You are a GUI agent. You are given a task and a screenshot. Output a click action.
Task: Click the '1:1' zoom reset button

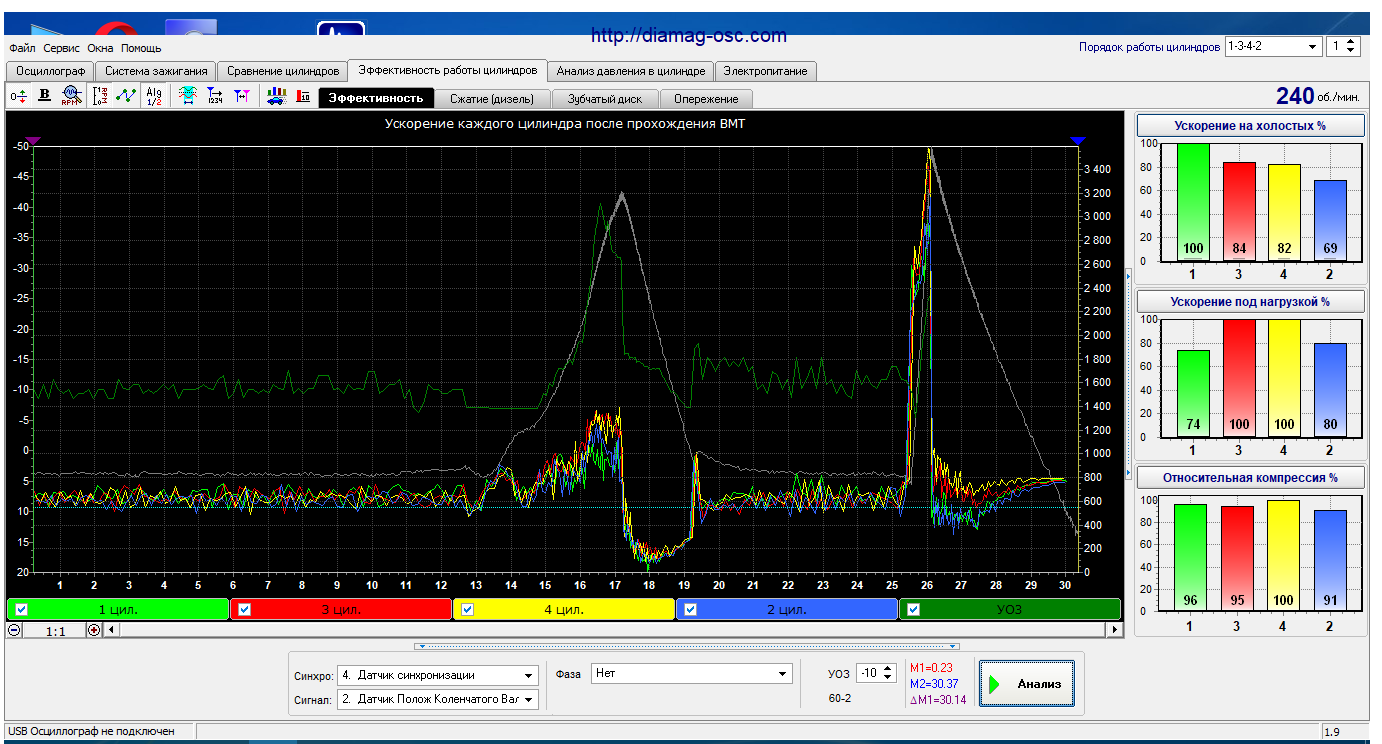55,631
